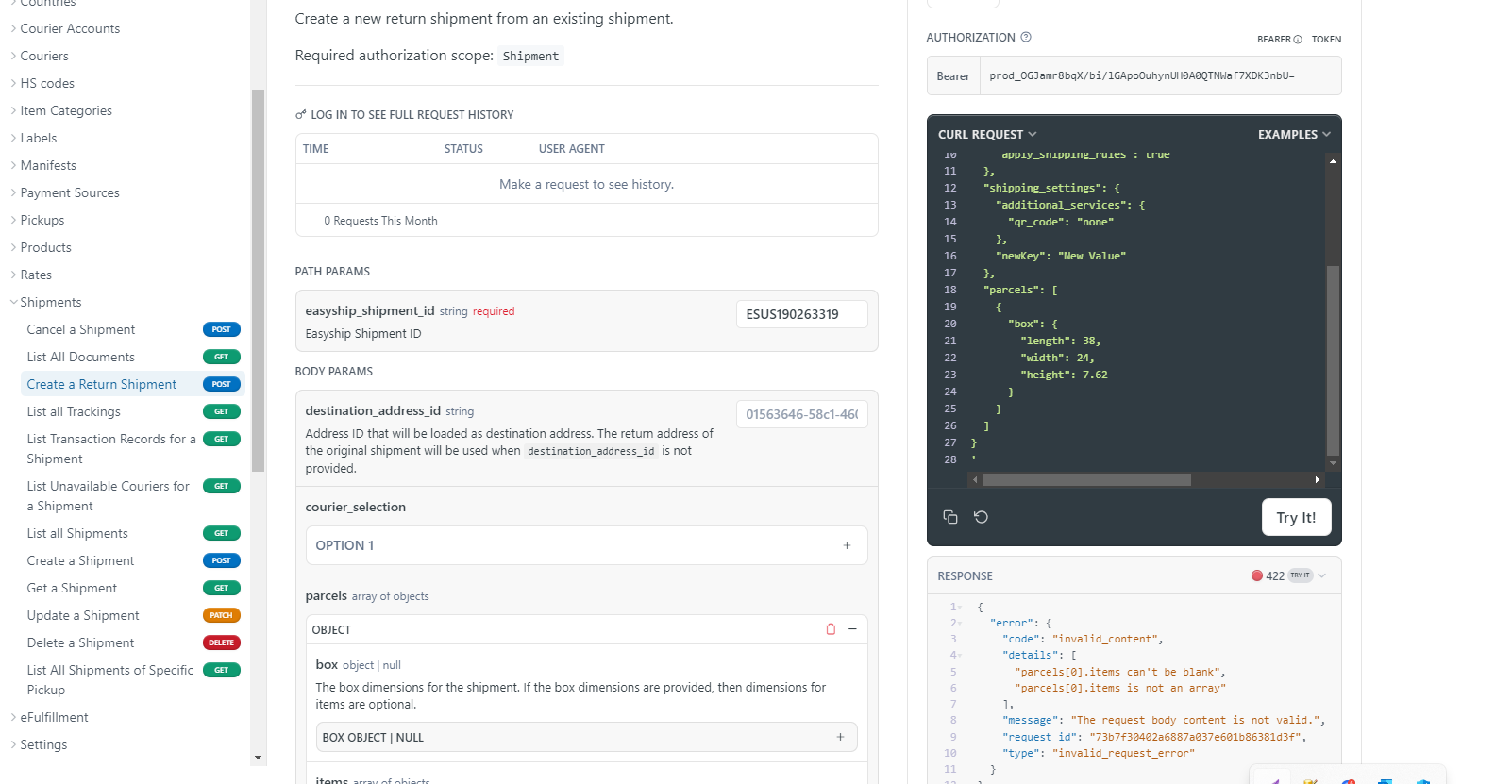The image size is (1512, 784).
Task: Click the USER AGENT column header
Action: [572, 149]
